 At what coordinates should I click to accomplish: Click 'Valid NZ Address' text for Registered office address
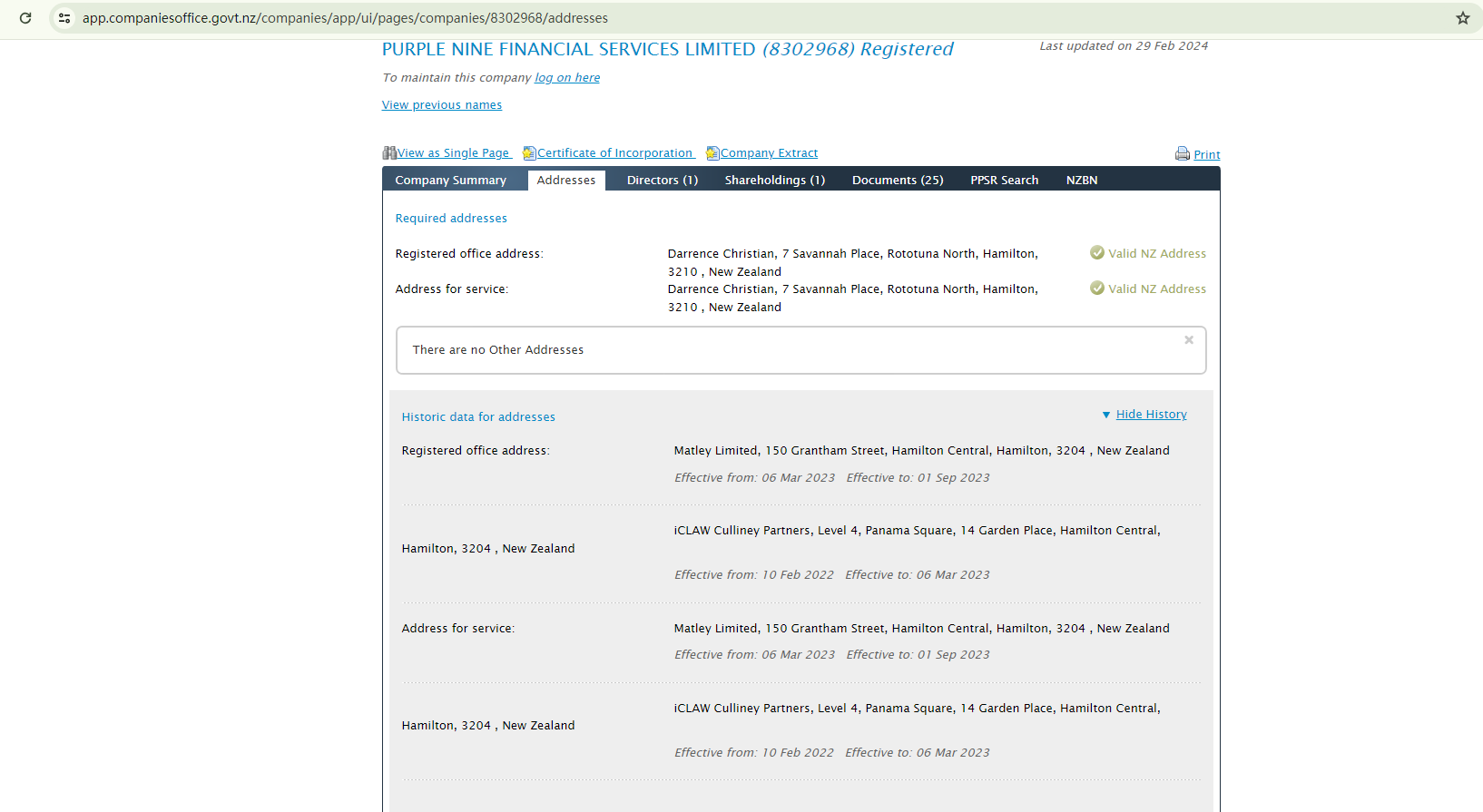1157,254
